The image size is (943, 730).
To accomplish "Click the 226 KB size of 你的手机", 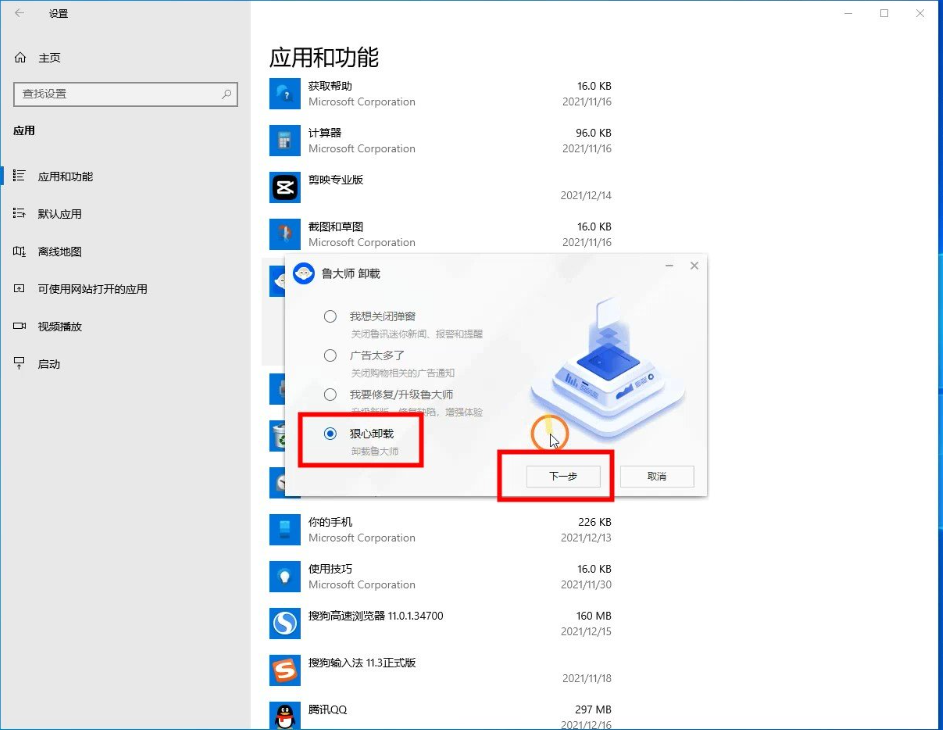I will click(x=595, y=522).
